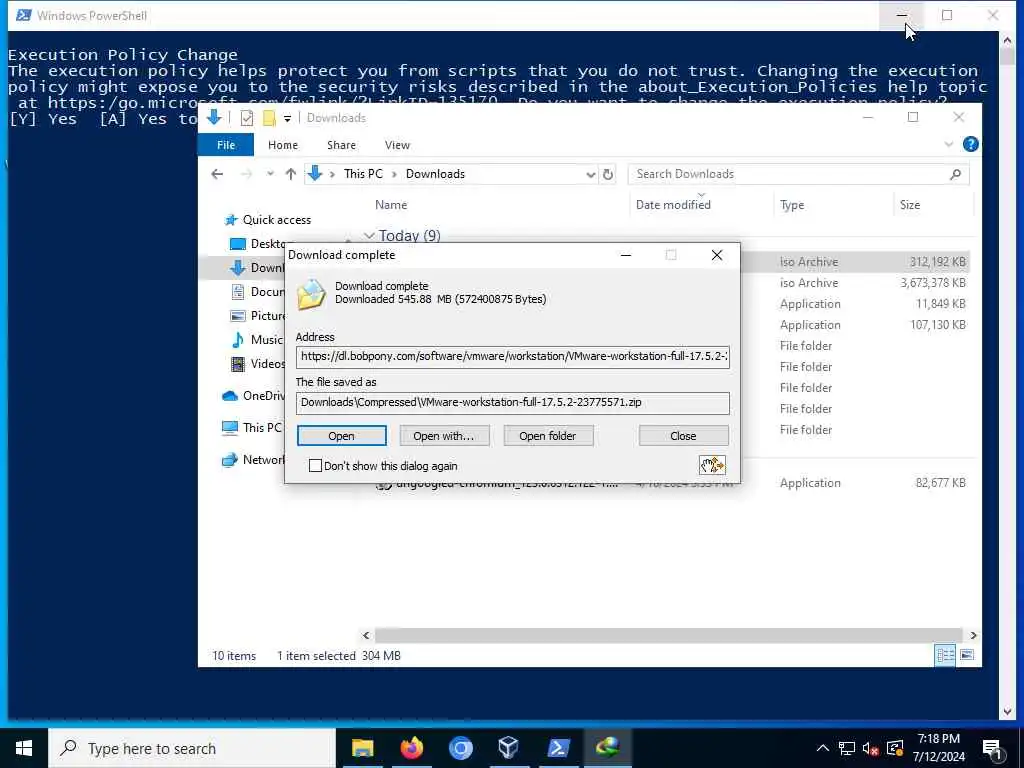The height and width of the screenshot is (768, 1024).
Task: Sort by Size column header
Action: 910,205
